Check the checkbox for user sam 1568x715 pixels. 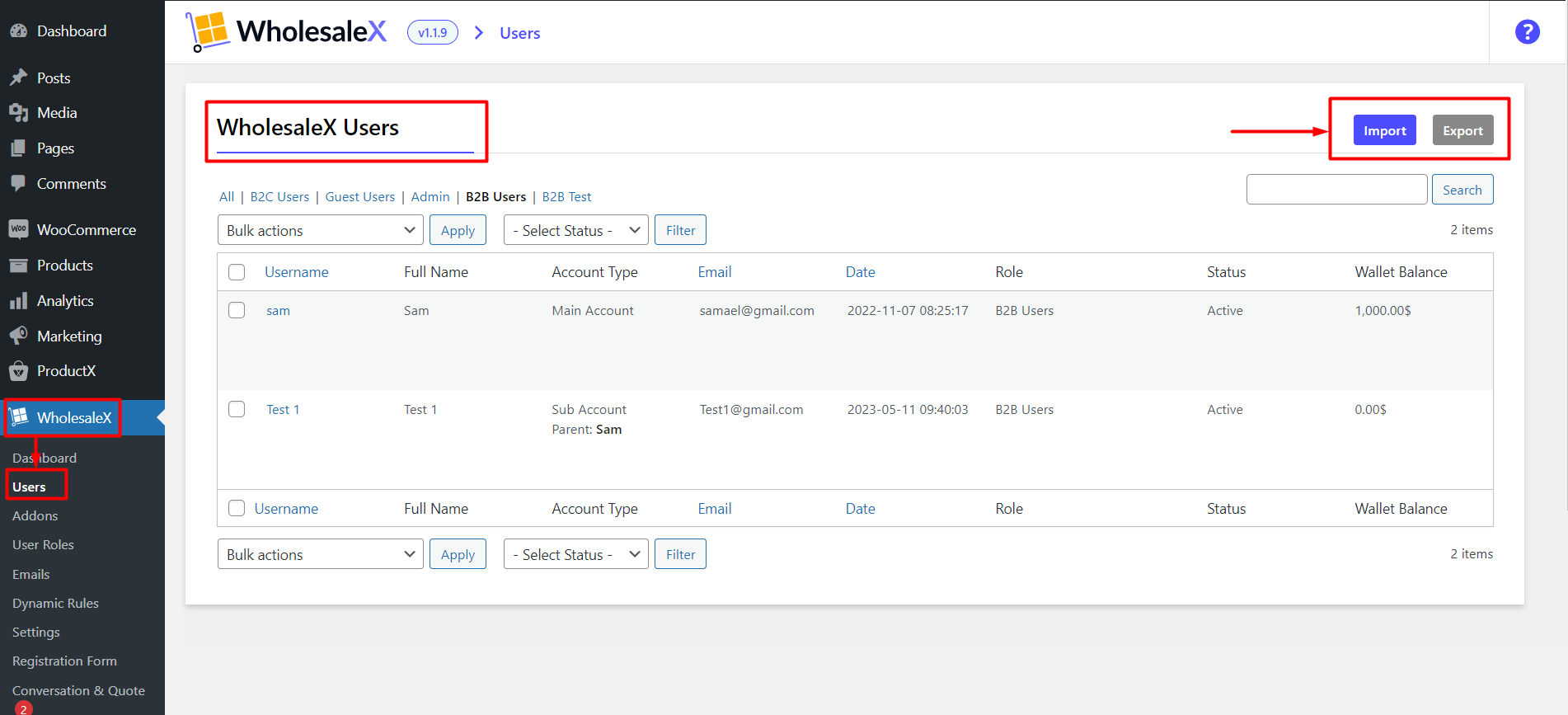pos(237,310)
